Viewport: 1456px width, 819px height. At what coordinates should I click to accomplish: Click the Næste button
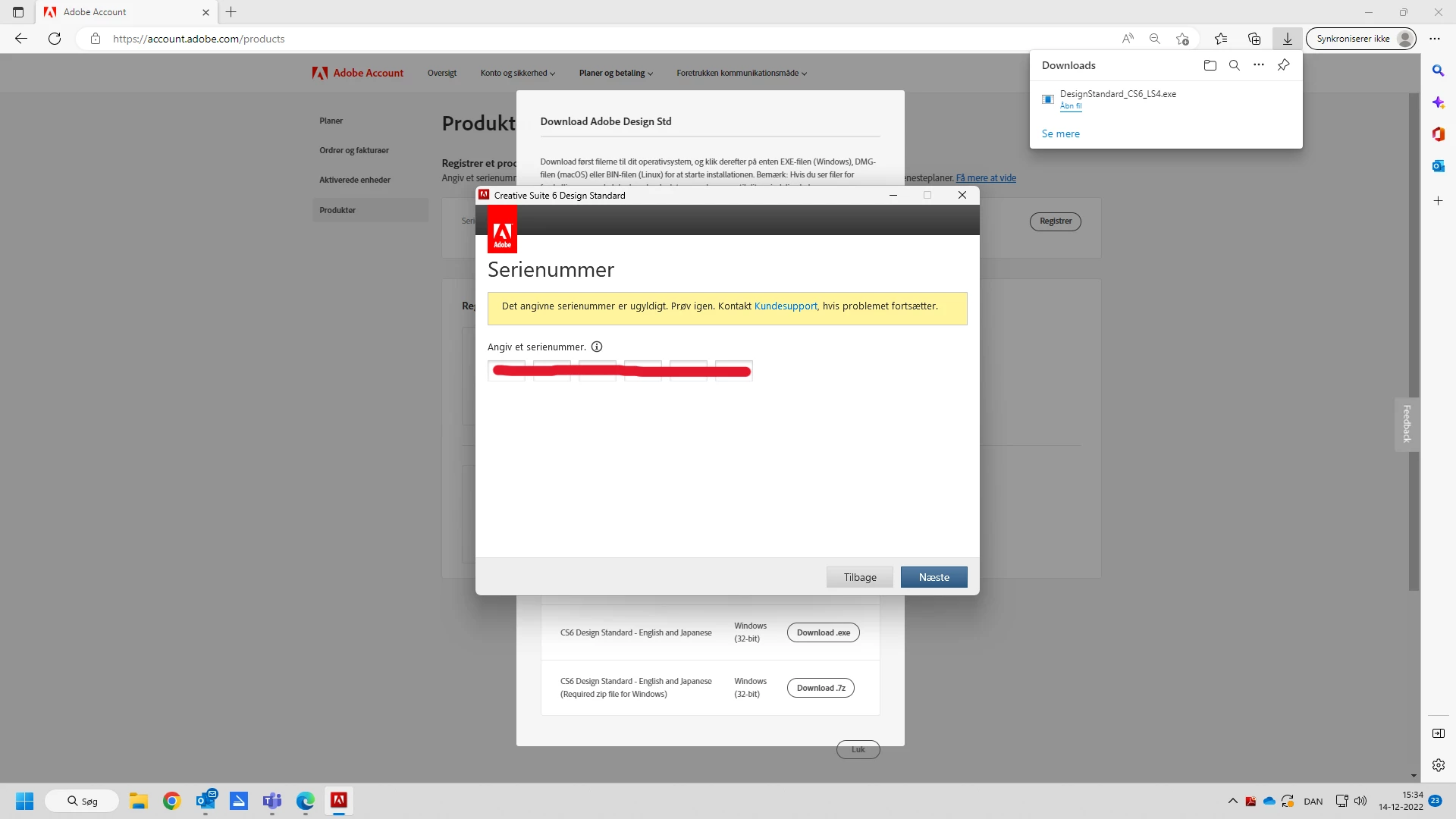pyautogui.click(x=934, y=577)
